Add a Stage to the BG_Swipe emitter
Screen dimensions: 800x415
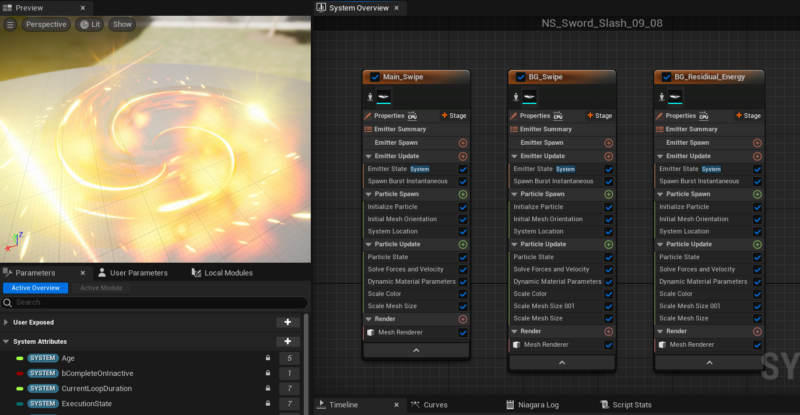click(x=598, y=116)
